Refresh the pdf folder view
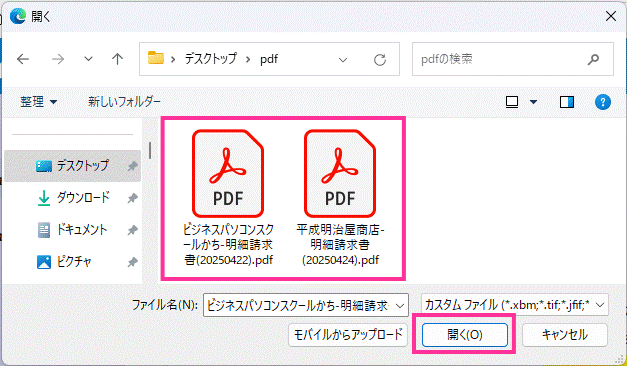This screenshot has height=366, width=627. (379, 60)
